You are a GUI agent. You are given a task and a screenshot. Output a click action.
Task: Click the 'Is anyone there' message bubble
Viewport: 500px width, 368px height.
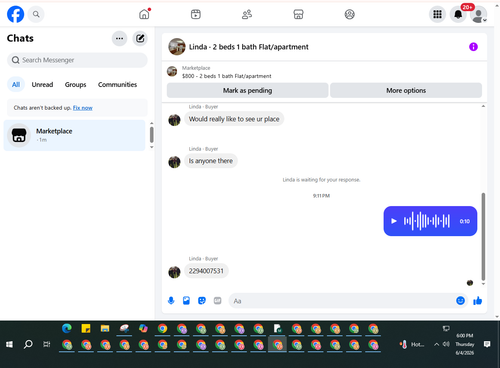tap(211, 161)
